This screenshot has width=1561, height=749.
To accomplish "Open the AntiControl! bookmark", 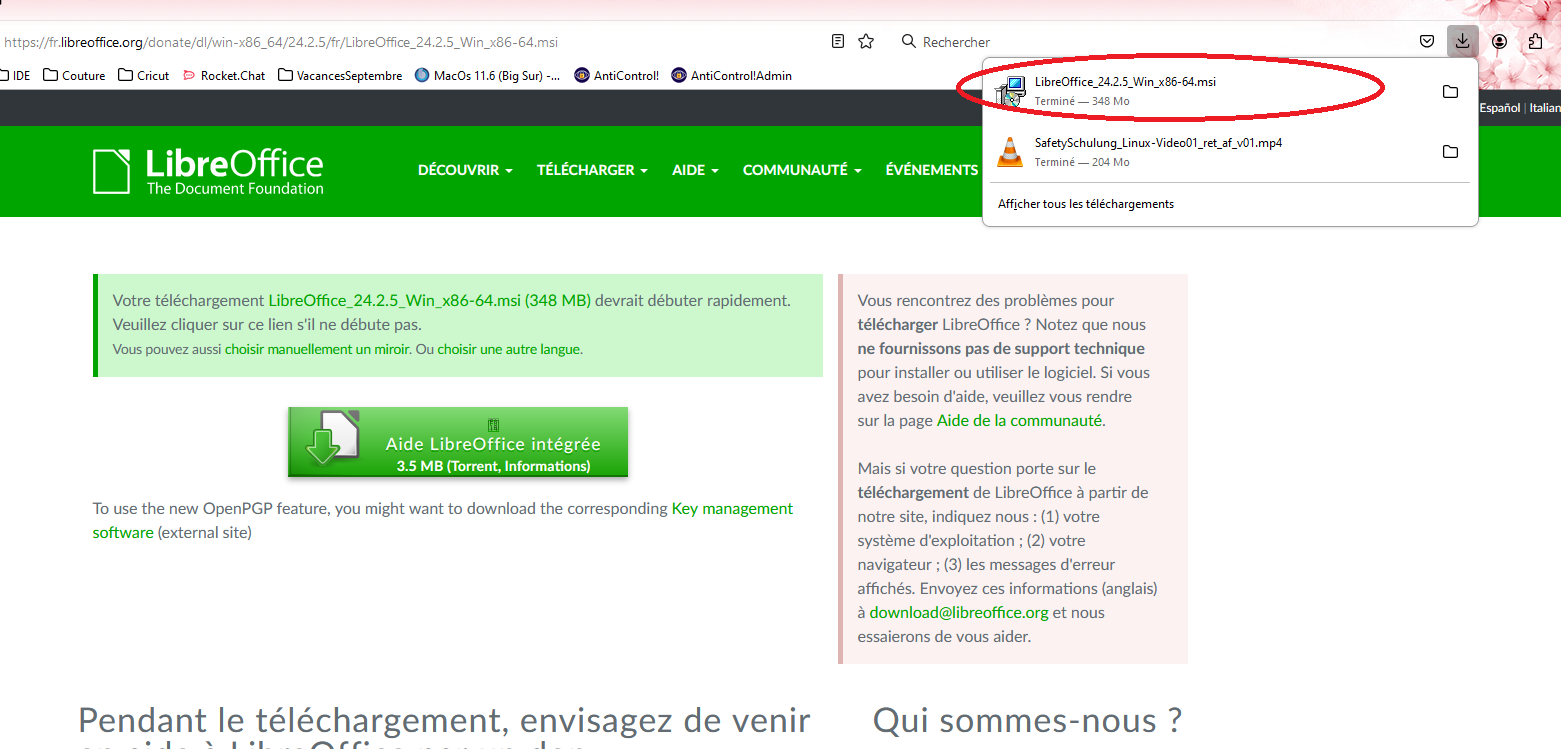I will (x=617, y=75).
